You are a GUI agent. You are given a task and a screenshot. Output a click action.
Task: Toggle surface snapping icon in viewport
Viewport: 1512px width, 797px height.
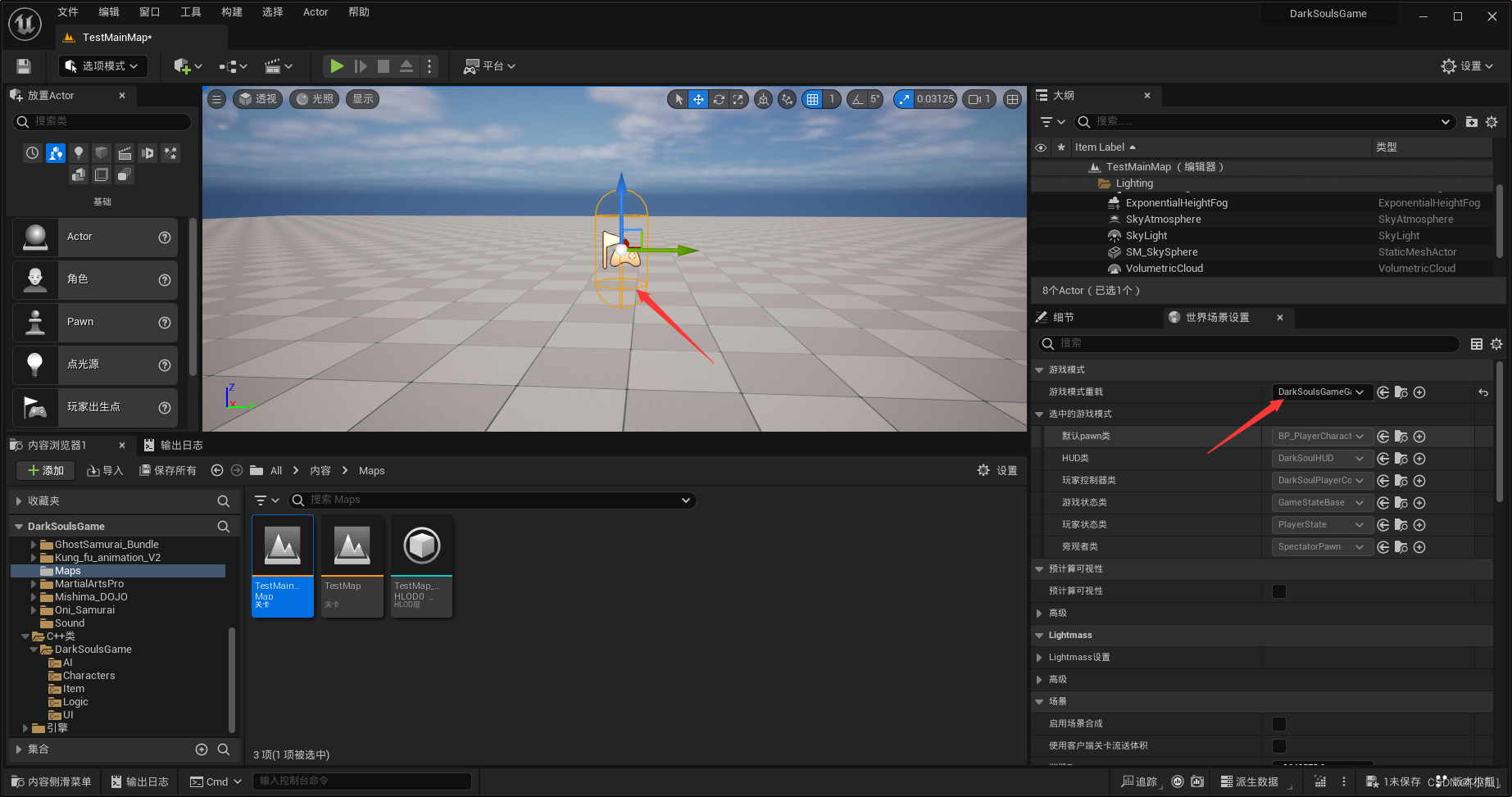pos(788,99)
